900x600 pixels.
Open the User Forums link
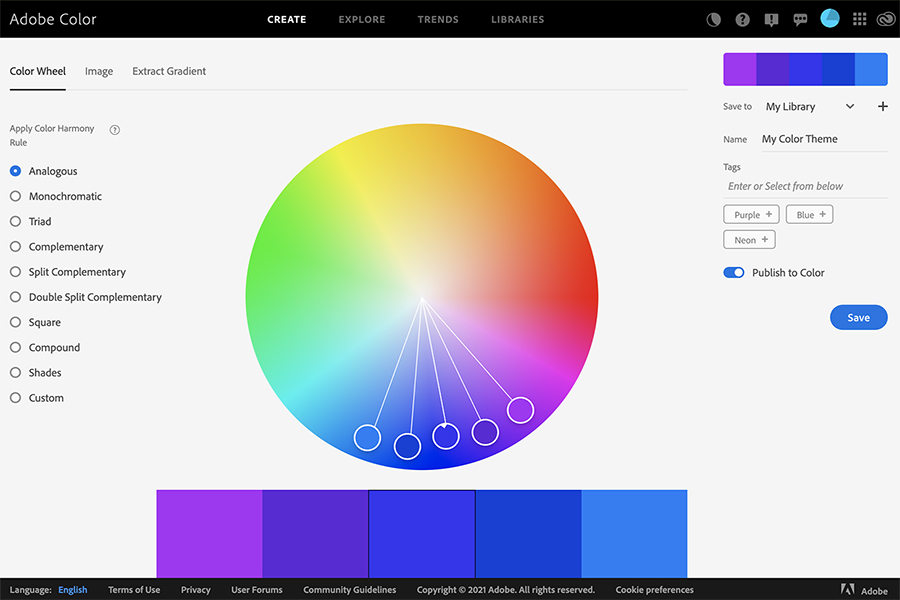(x=257, y=590)
